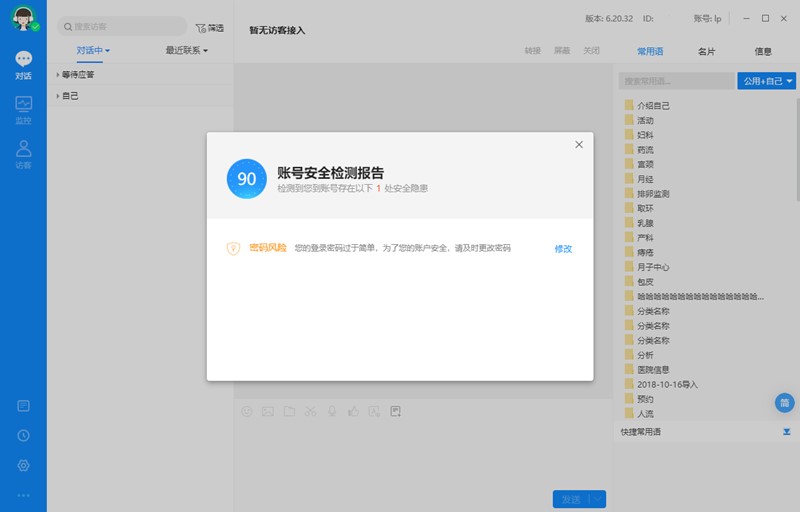Image resolution: width=800 pixels, height=512 pixels.
Task: Go to the 访客 visitors section
Action: tap(23, 154)
